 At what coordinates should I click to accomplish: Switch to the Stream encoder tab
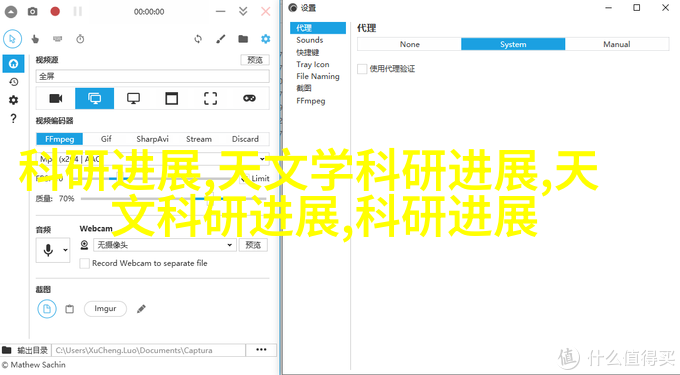pos(199,139)
